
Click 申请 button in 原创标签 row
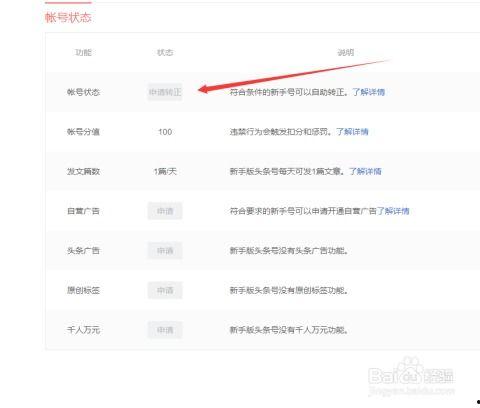pyautogui.click(x=165, y=290)
